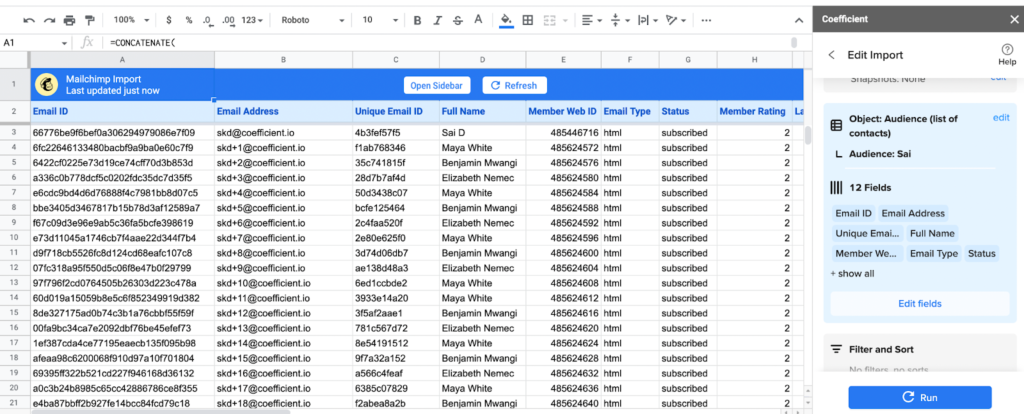Click the Email Type field chip
This screenshot has width=1024, height=414.
(934, 253)
